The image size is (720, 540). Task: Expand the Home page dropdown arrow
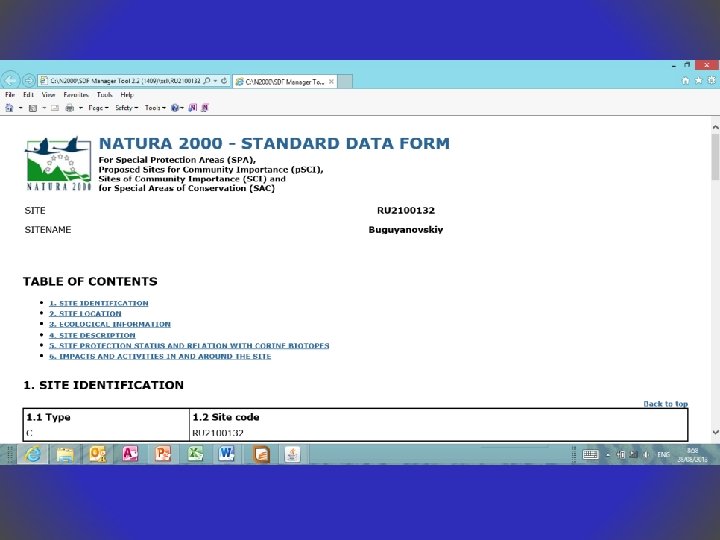point(20,108)
